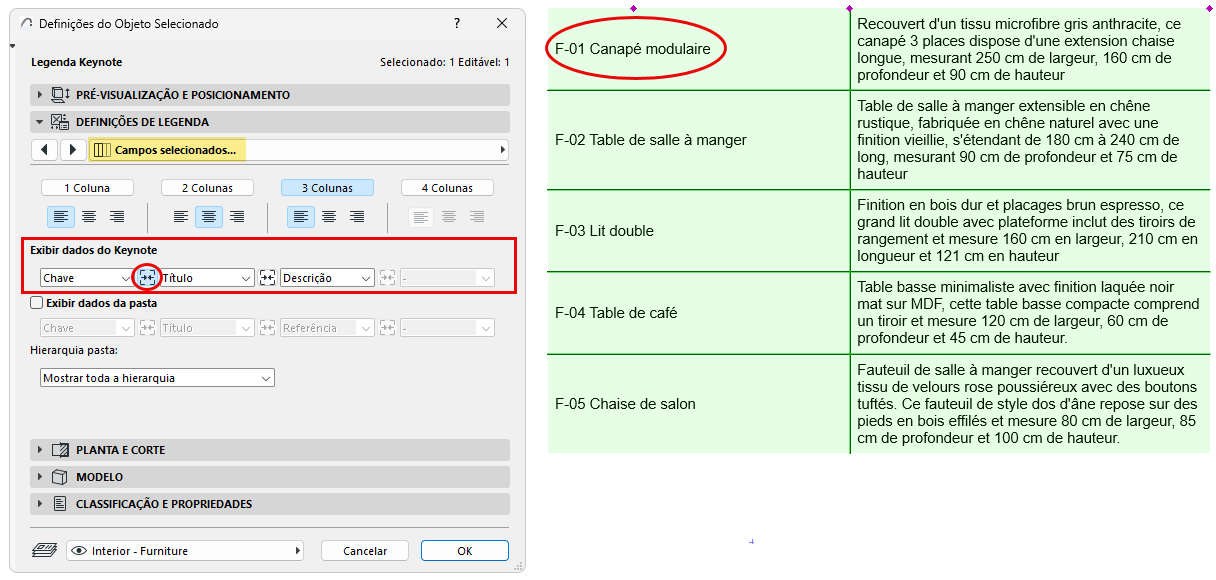Image resolution: width=1216 pixels, height=580 pixels.
Task: Click the Classificação e Propriedades panel icon
Action: coord(60,504)
